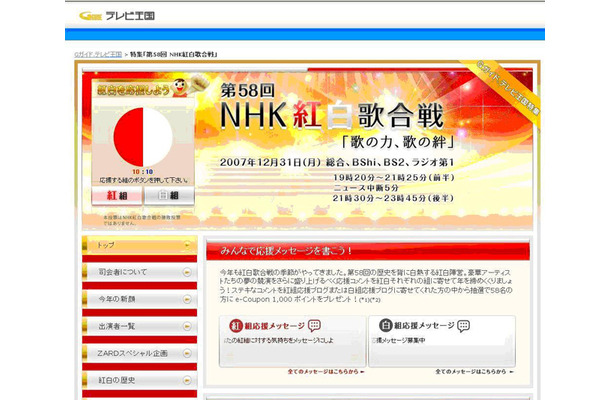Click the 第58回 NHK紅白歌合戦 banner title
This screenshot has height=400, width=610.
tap(332, 107)
